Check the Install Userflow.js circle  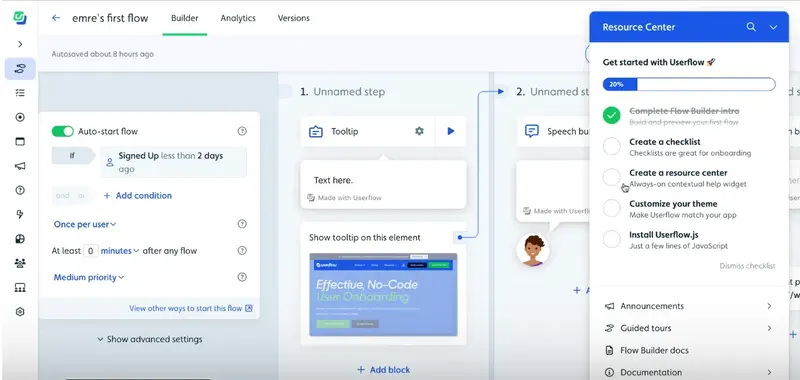click(x=611, y=239)
